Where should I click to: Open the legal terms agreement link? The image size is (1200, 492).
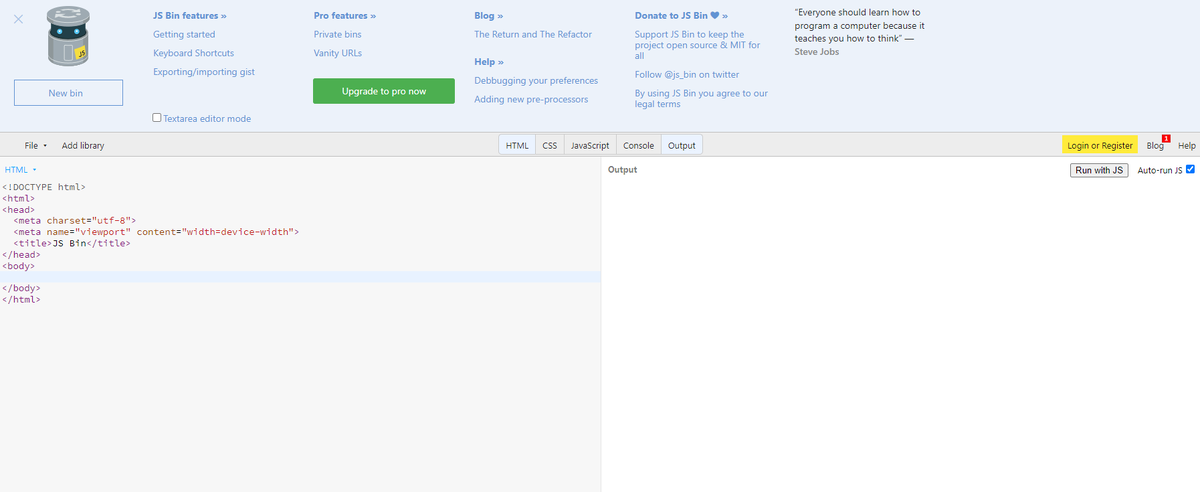click(x=701, y=98)
